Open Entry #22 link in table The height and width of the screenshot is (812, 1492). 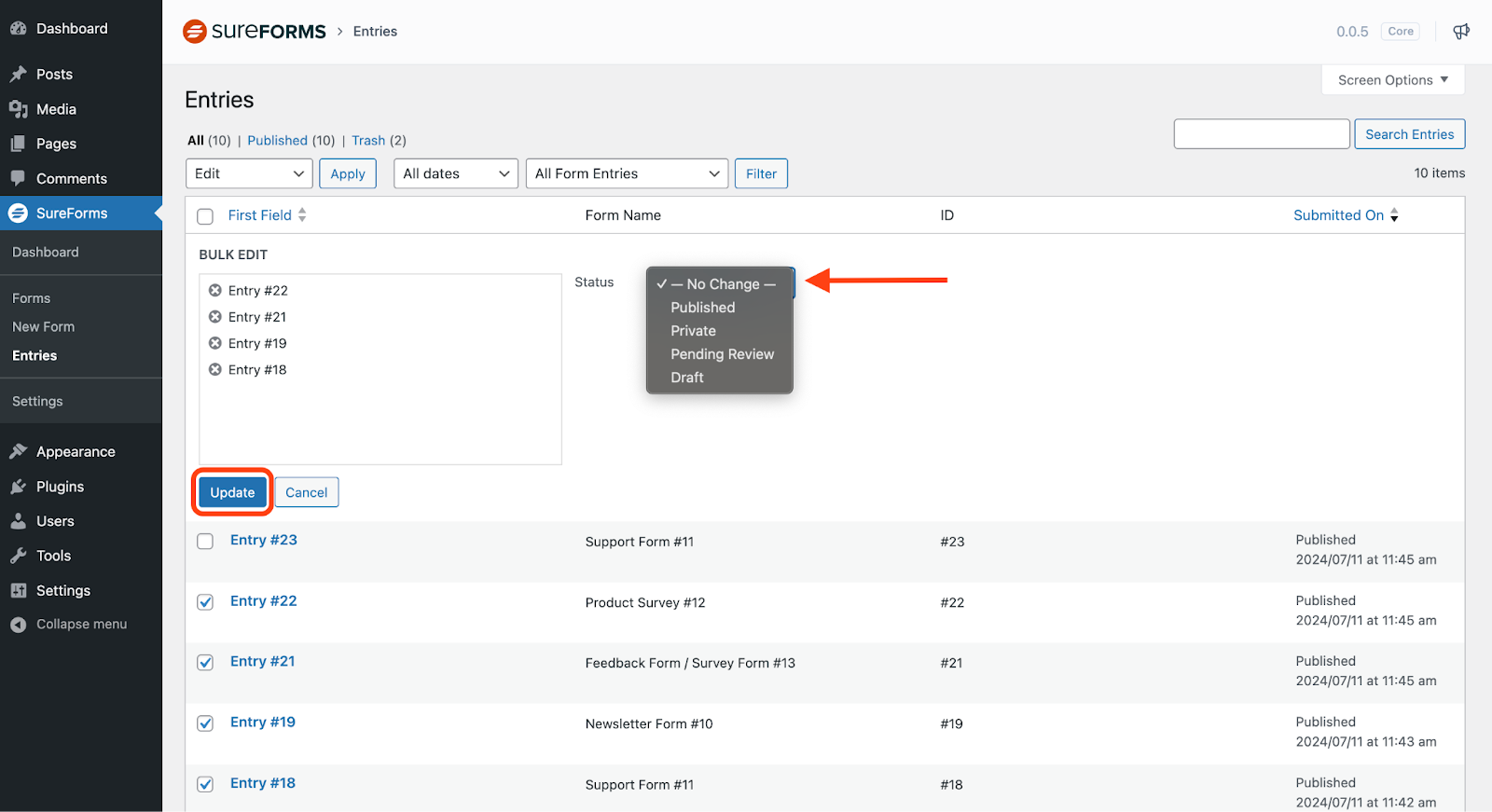click(x=264, y=601)
